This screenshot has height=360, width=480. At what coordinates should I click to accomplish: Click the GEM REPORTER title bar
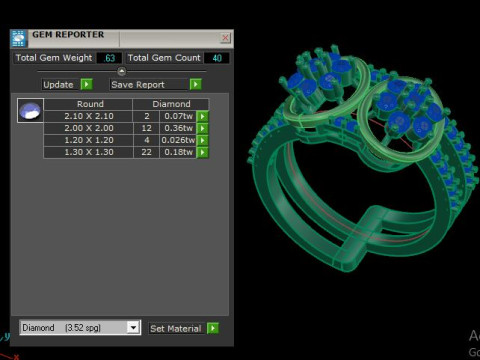(123, 38)
